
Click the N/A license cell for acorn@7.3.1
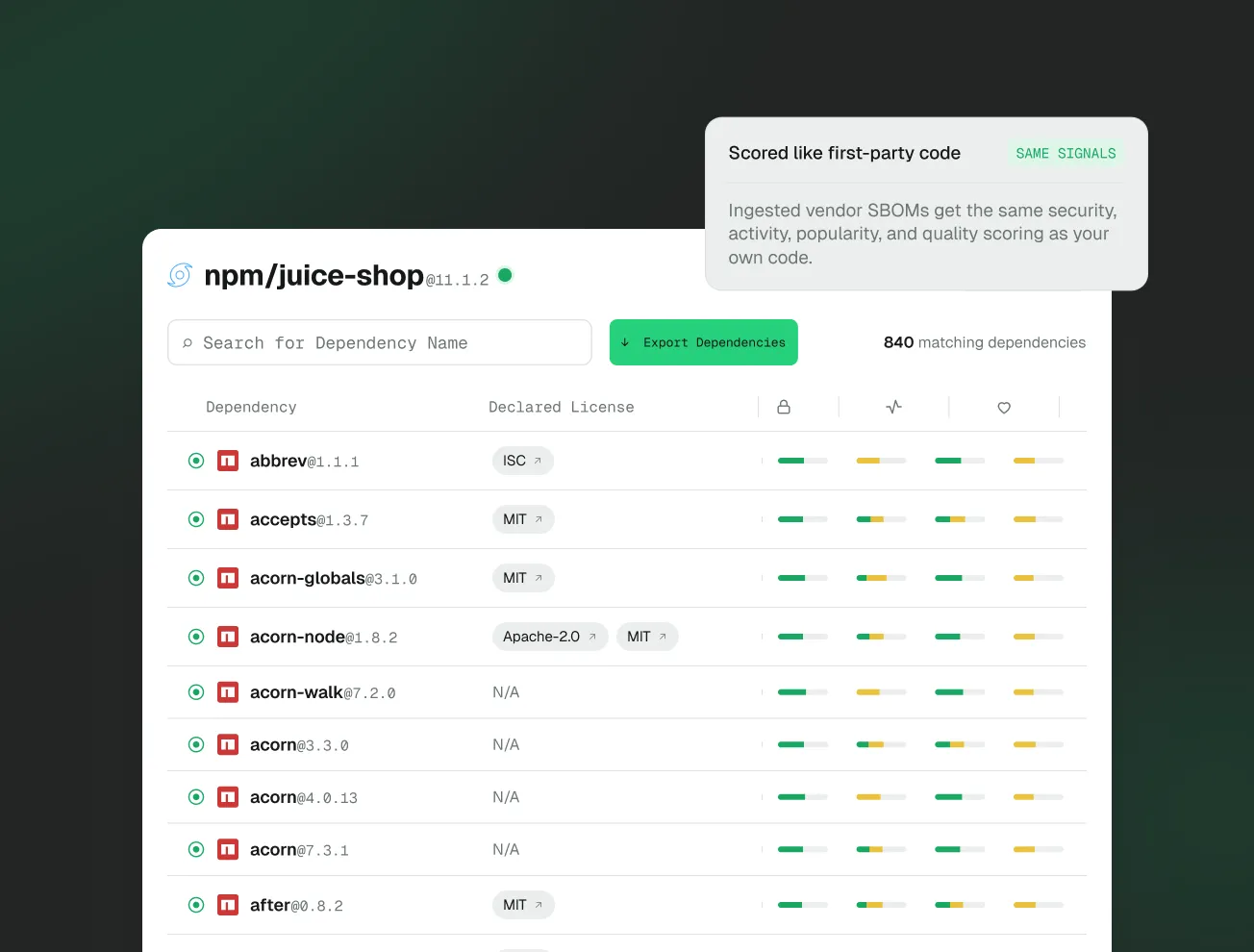(506, 849)
